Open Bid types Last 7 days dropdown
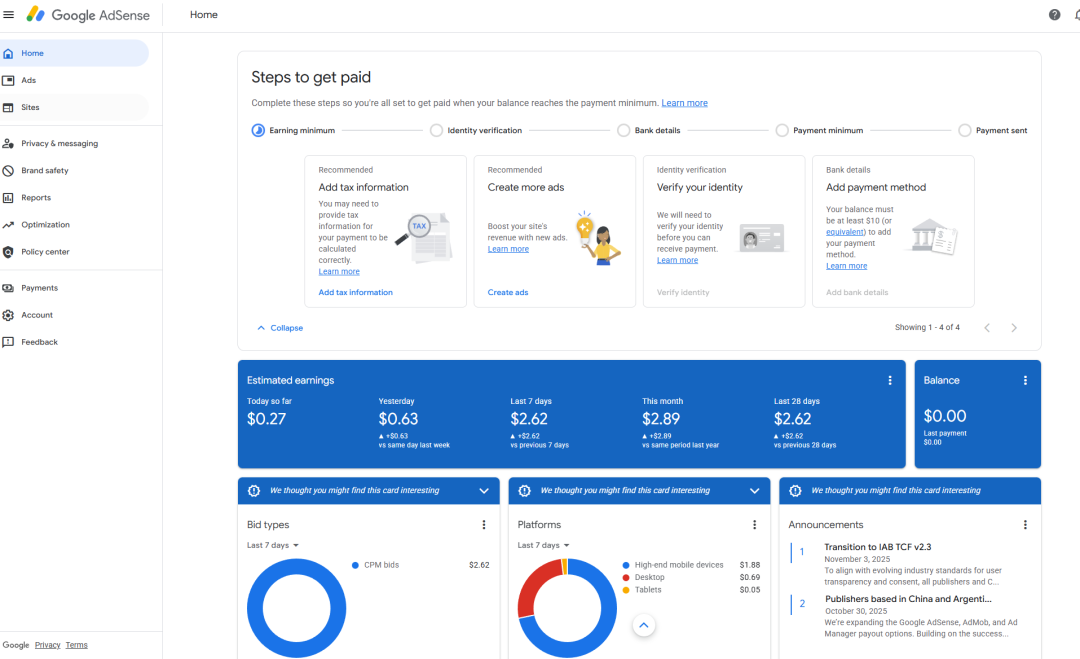This screenshot has height=659, width=1080. [273, 545]
